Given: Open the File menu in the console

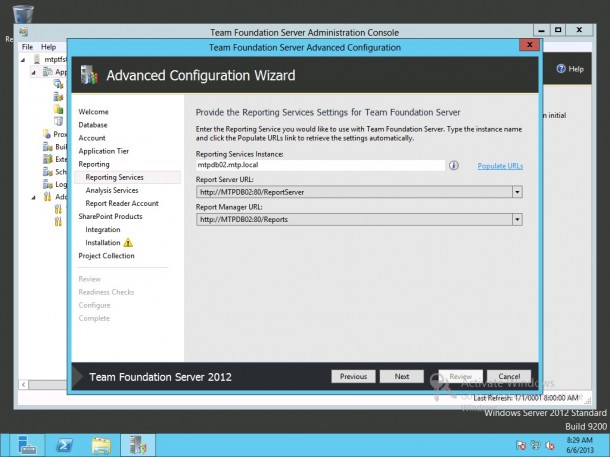Looking at the screenshot, I should (27, 47).
